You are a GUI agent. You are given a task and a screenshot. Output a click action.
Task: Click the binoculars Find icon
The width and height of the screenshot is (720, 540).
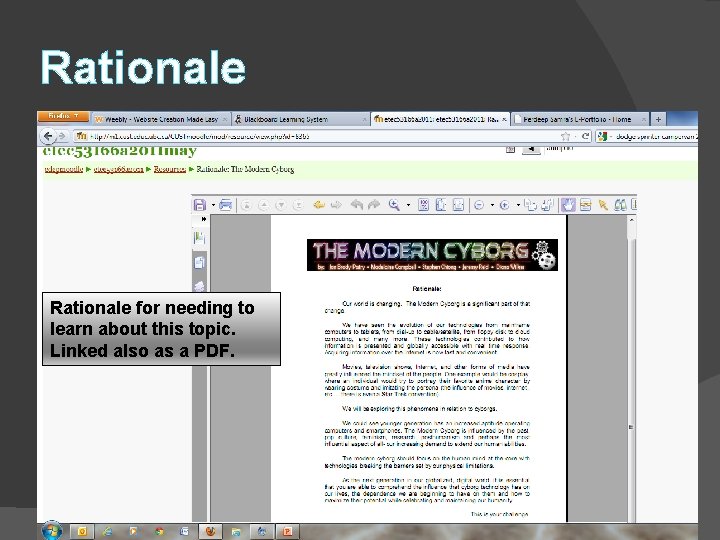(x=620, y=205)
